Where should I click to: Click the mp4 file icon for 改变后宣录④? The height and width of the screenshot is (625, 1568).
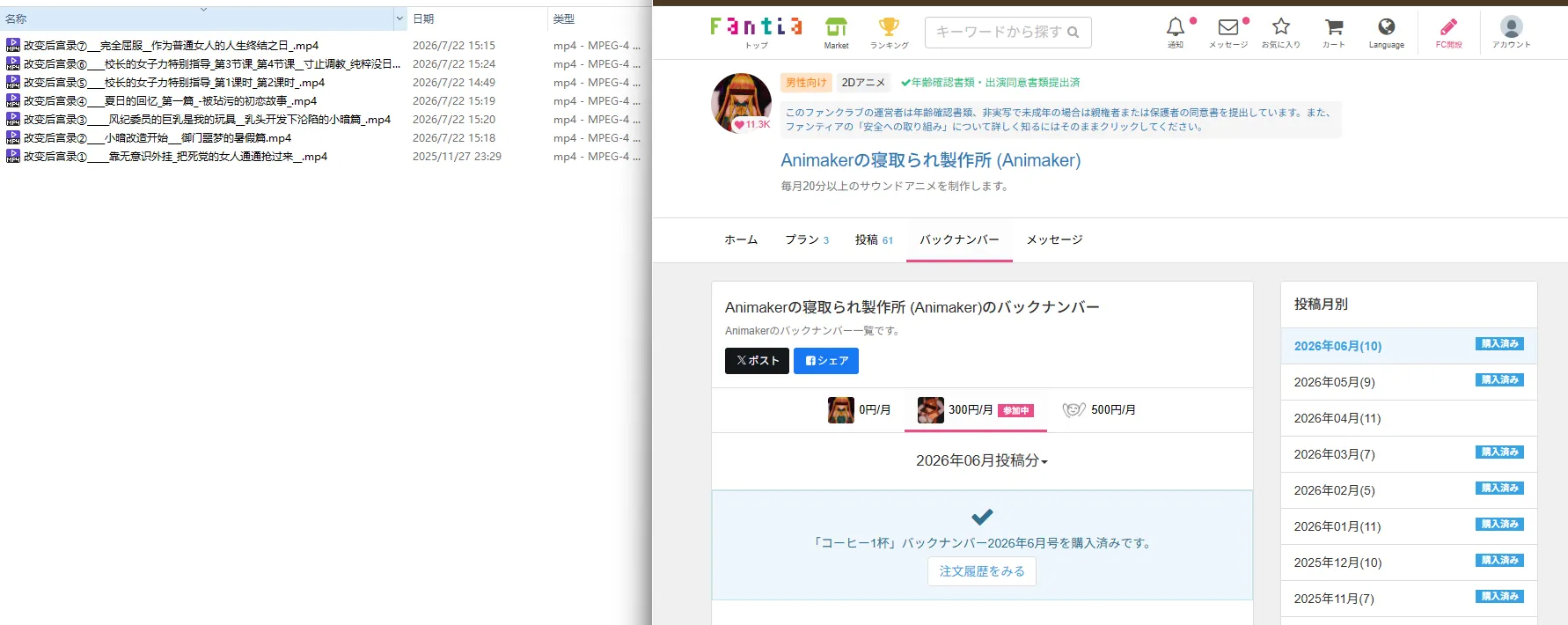13,100
